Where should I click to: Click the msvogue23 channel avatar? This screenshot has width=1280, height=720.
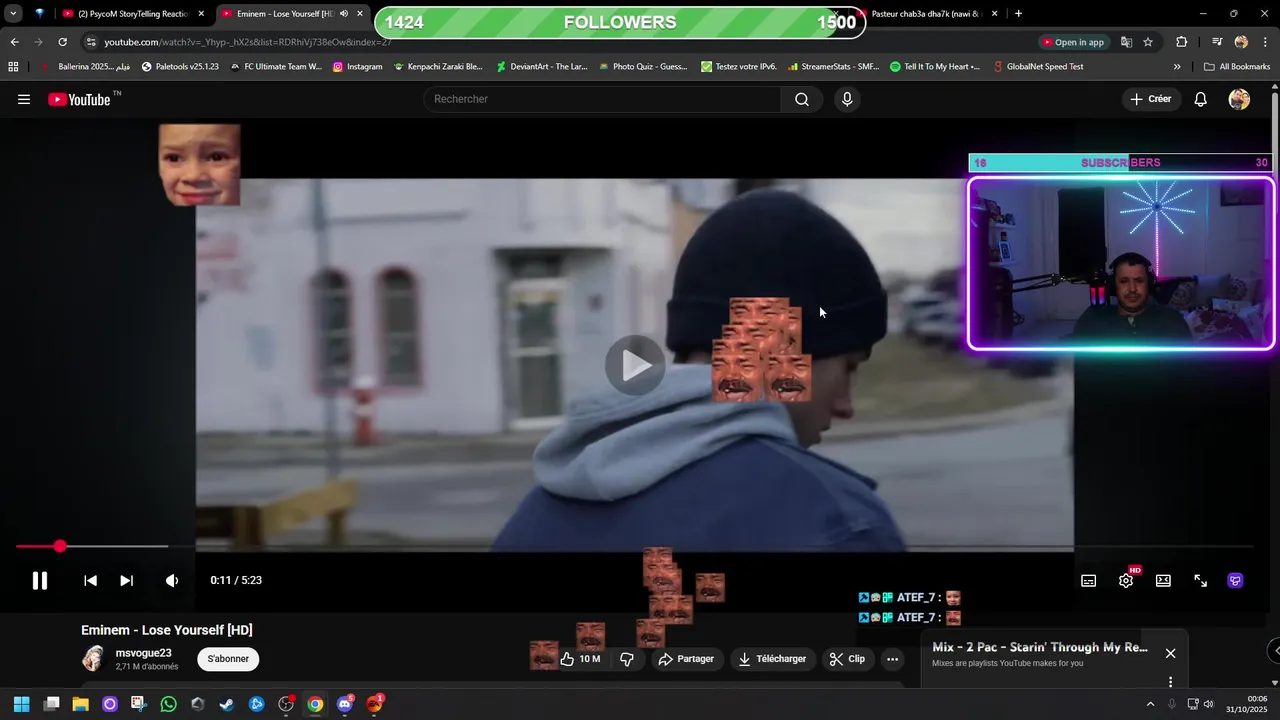click(94, 658)
